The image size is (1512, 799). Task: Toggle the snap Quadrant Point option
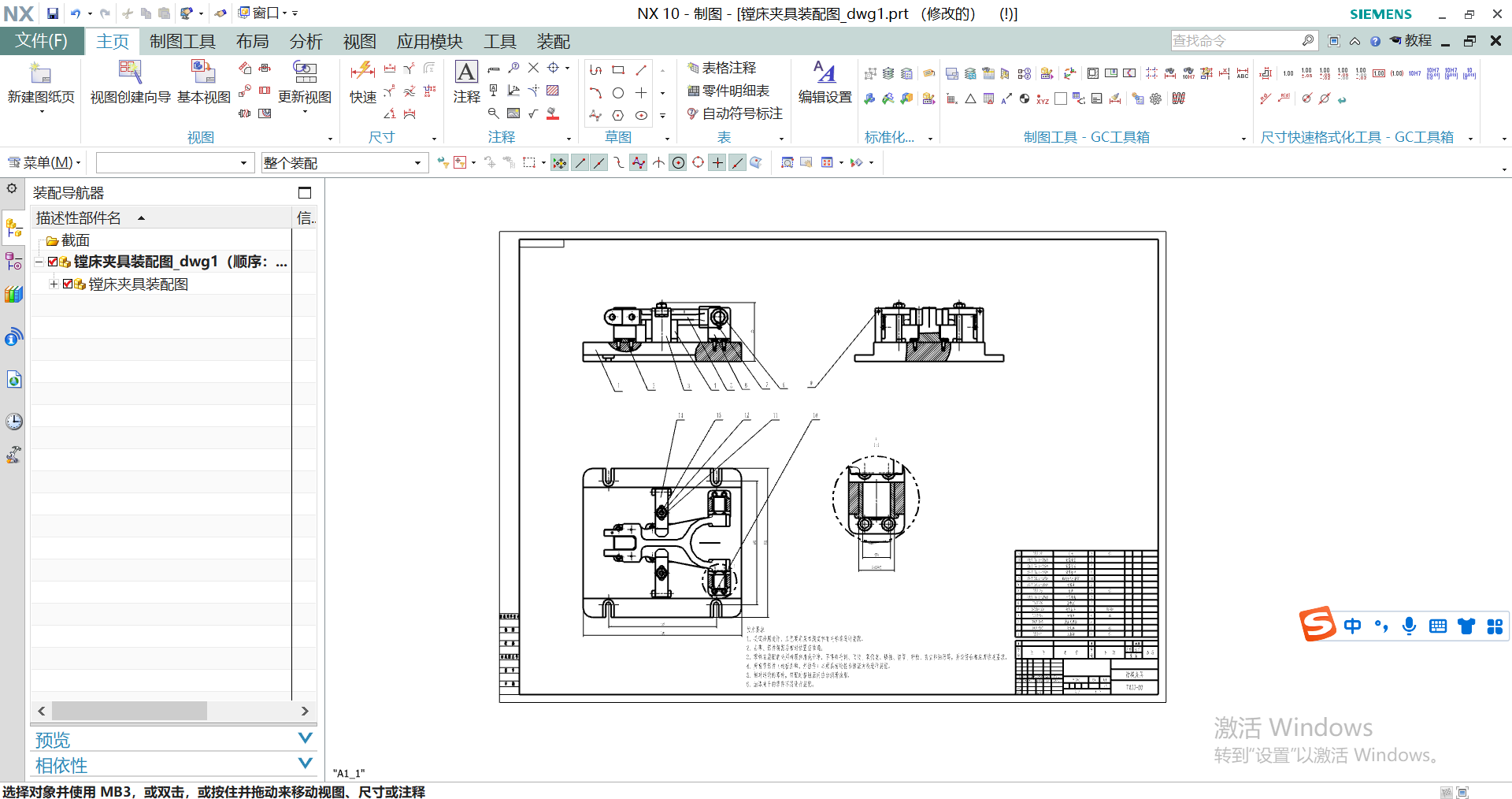(x=698, y=163)
